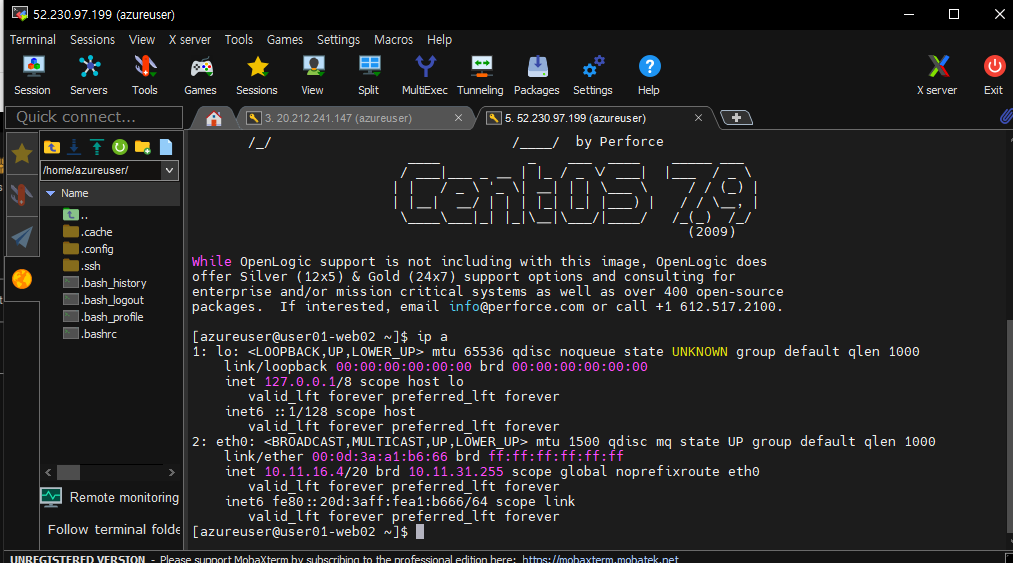Open the Macros menu in the menu bar

(393, 39)
